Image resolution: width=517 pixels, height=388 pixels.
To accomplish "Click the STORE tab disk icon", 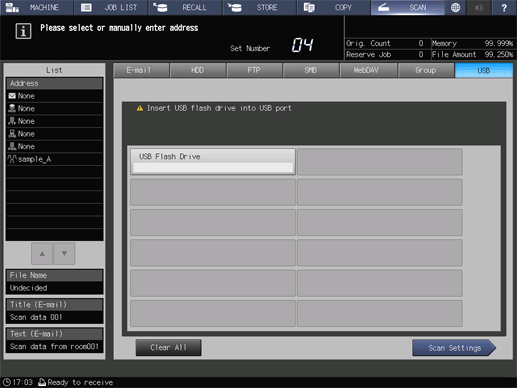I will [x=235, y=7].
